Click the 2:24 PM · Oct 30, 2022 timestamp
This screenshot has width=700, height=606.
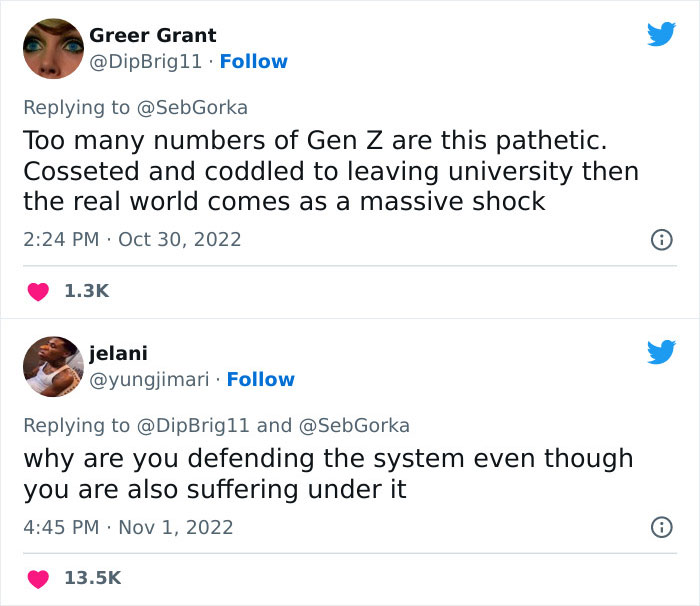[x=132, y=240]
